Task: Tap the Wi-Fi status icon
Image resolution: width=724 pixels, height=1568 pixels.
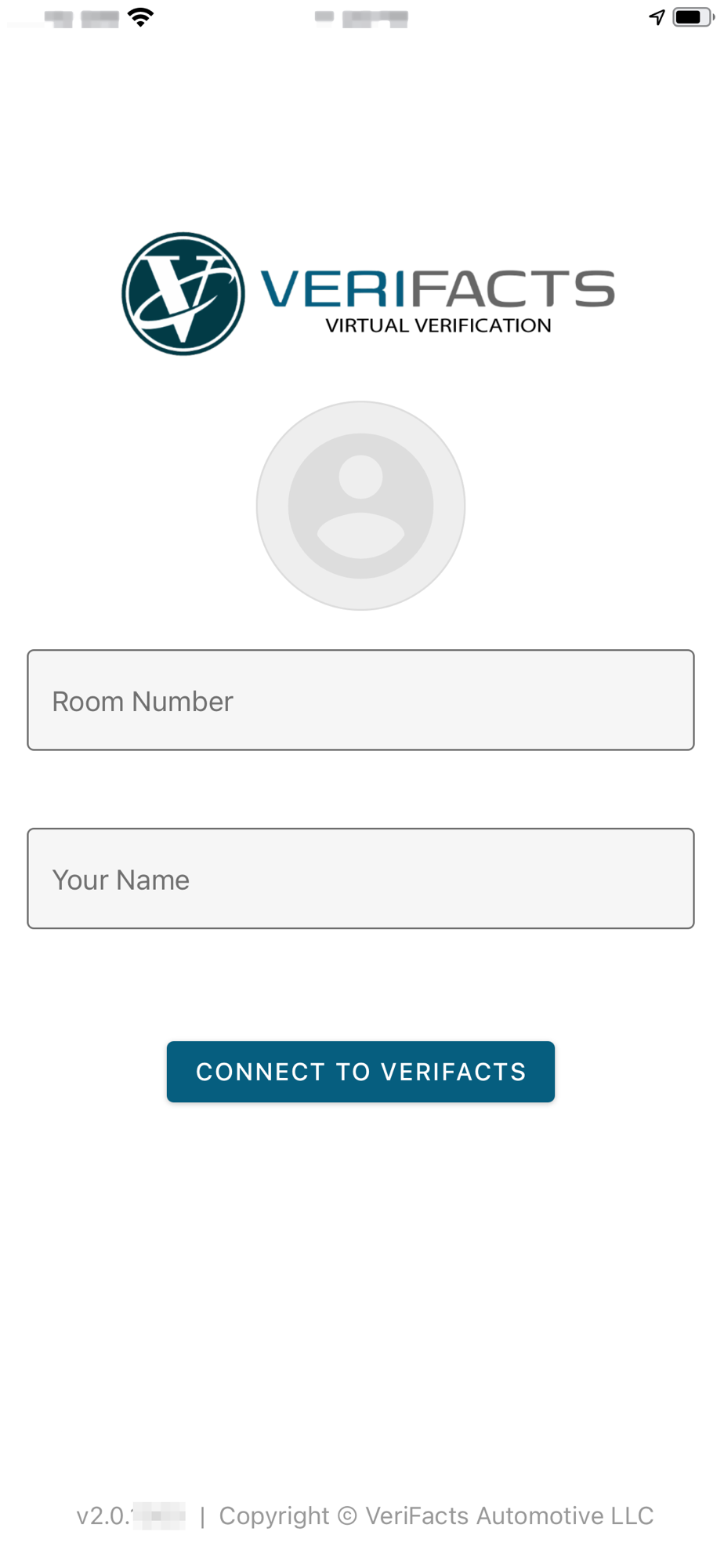Action: pos(140,17)
